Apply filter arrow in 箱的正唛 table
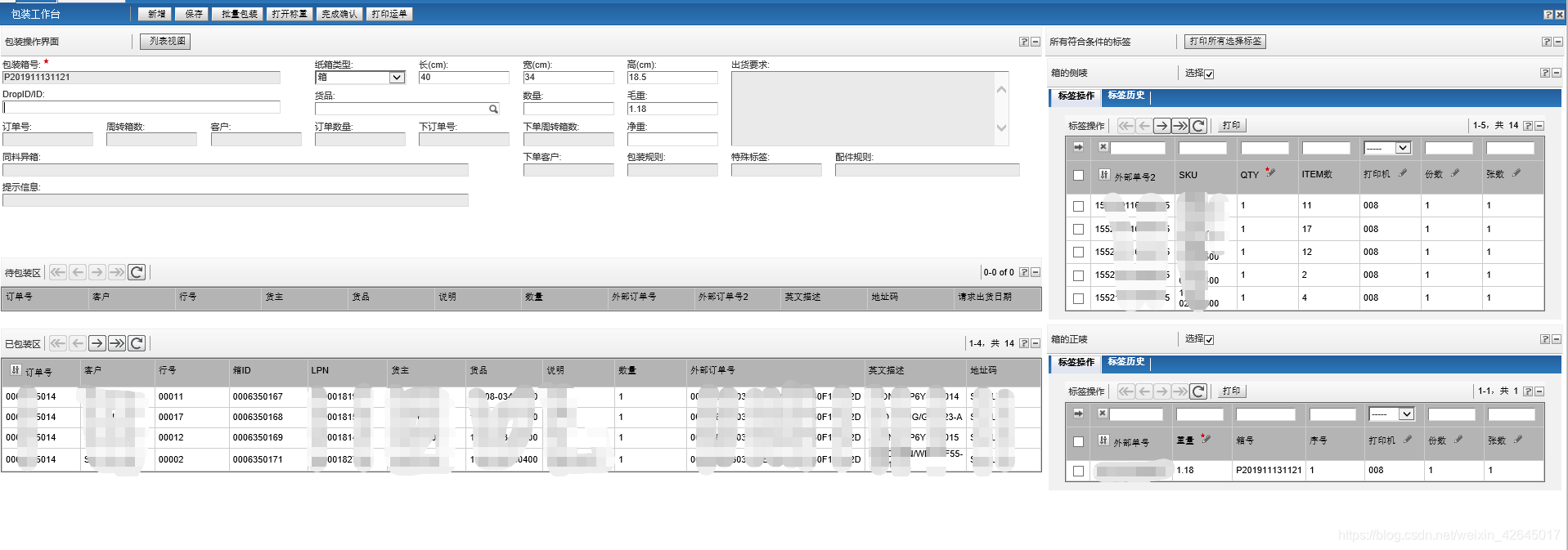The image size is (1568, 550). pyautogui.click(x=1078, y=414)
